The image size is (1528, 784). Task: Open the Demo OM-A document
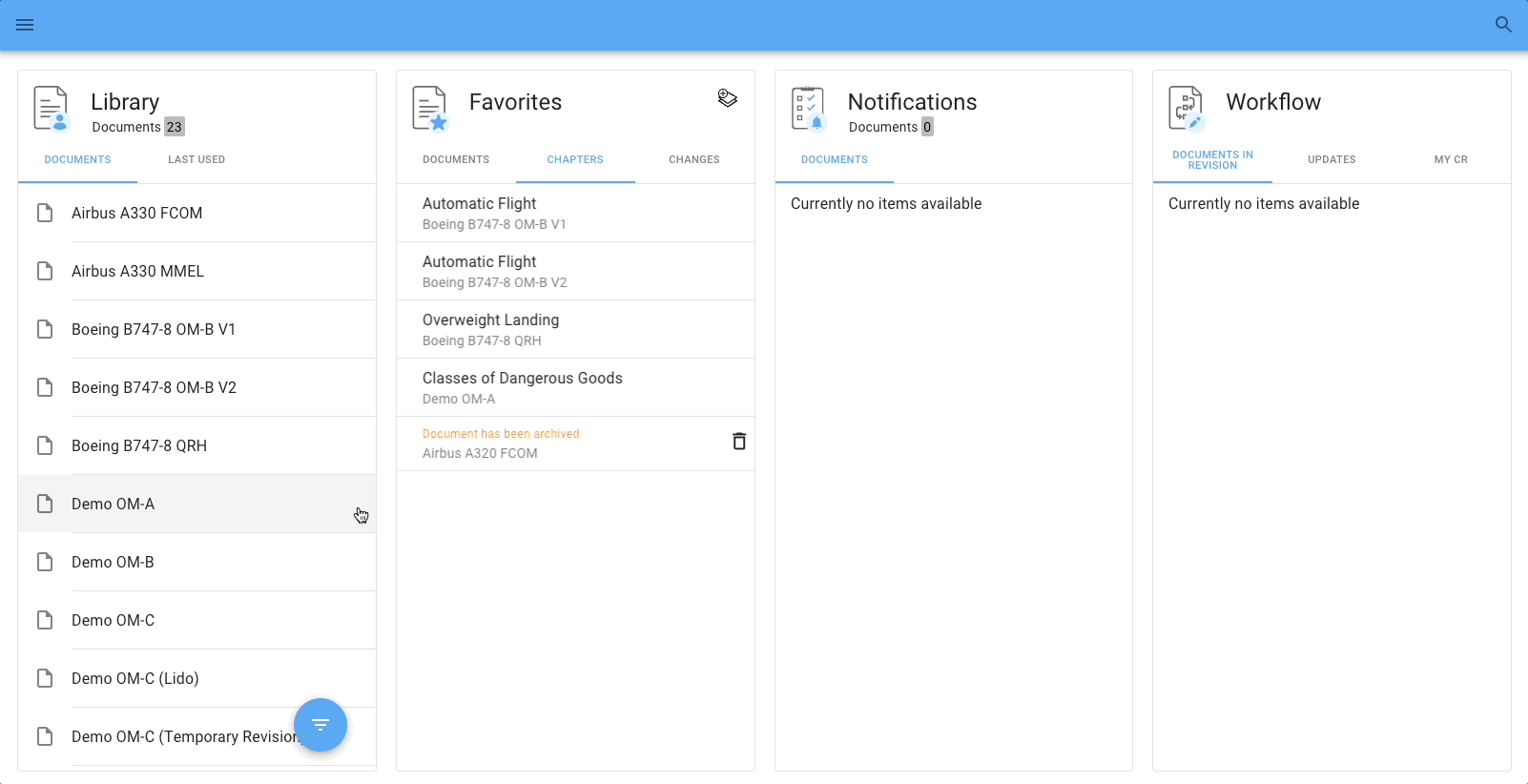(x=196, y=504)
